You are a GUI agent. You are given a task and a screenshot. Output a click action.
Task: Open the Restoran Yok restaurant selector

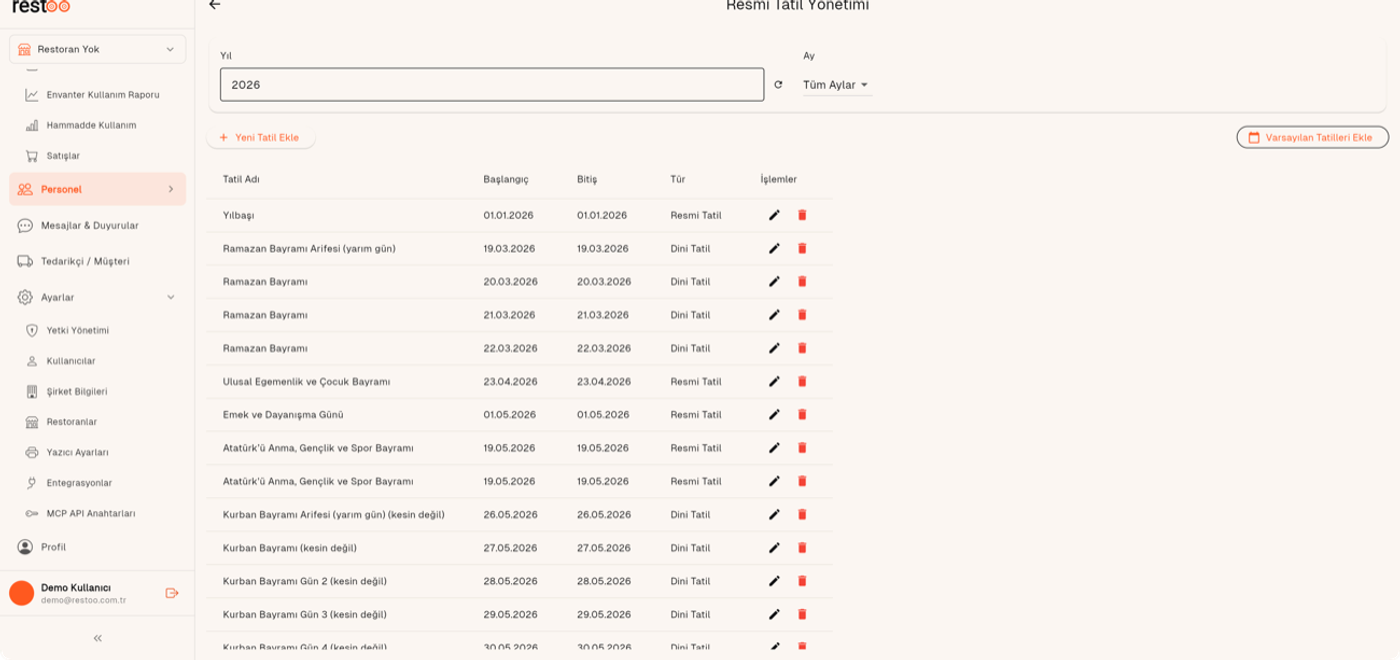97,49
